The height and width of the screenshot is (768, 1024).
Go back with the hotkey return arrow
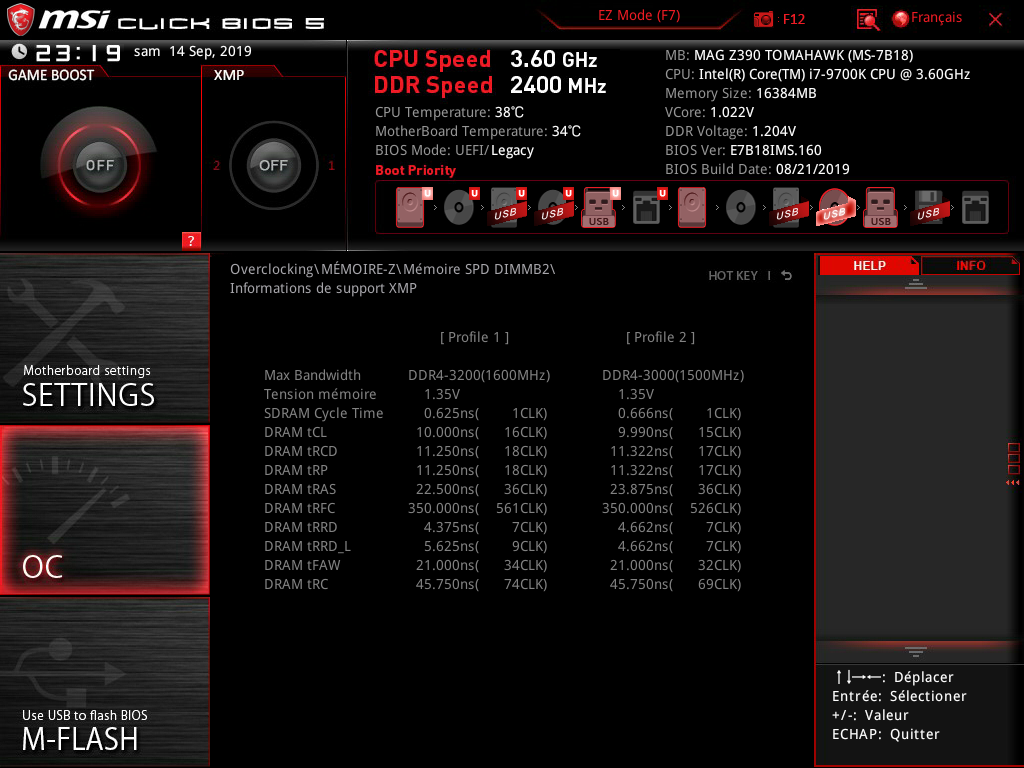click(787, 276)
